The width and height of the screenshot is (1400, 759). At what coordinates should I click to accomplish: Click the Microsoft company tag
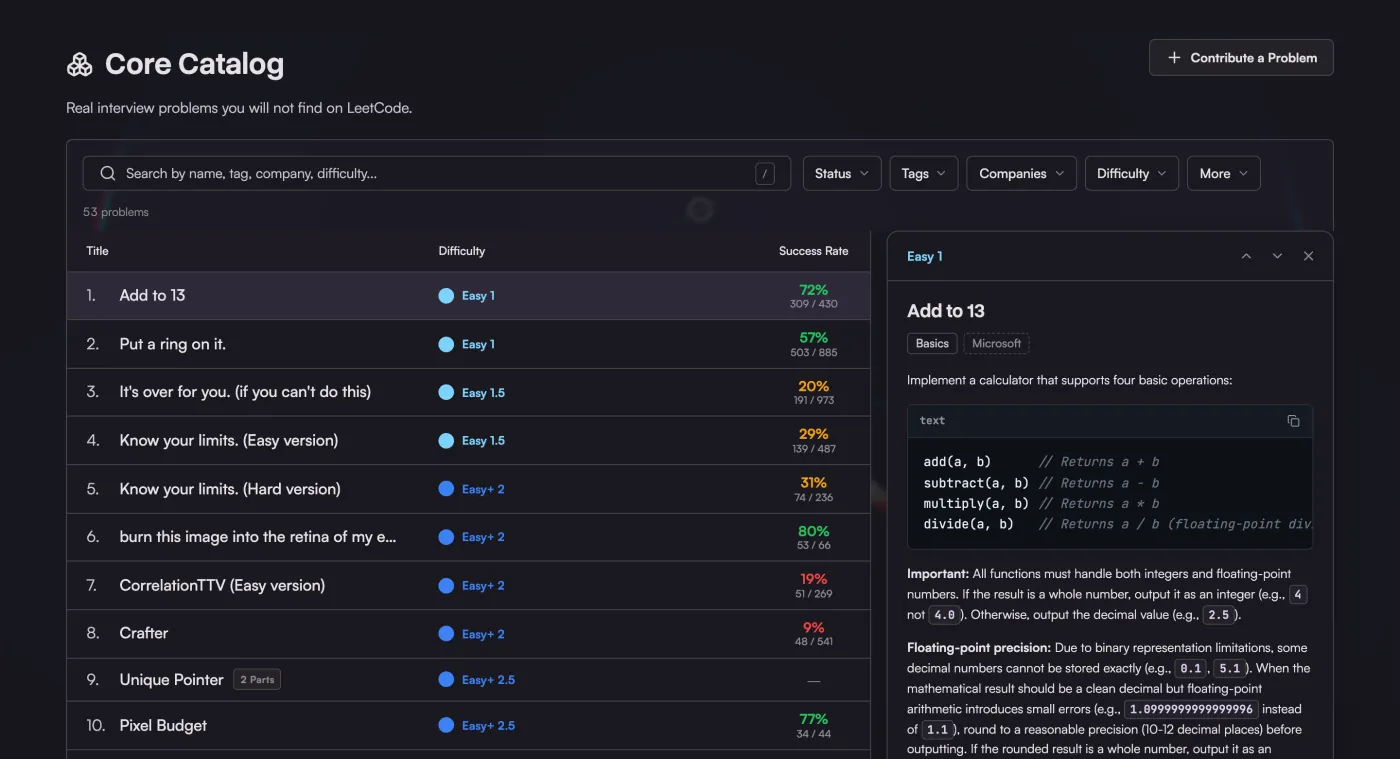click(997, 344)
